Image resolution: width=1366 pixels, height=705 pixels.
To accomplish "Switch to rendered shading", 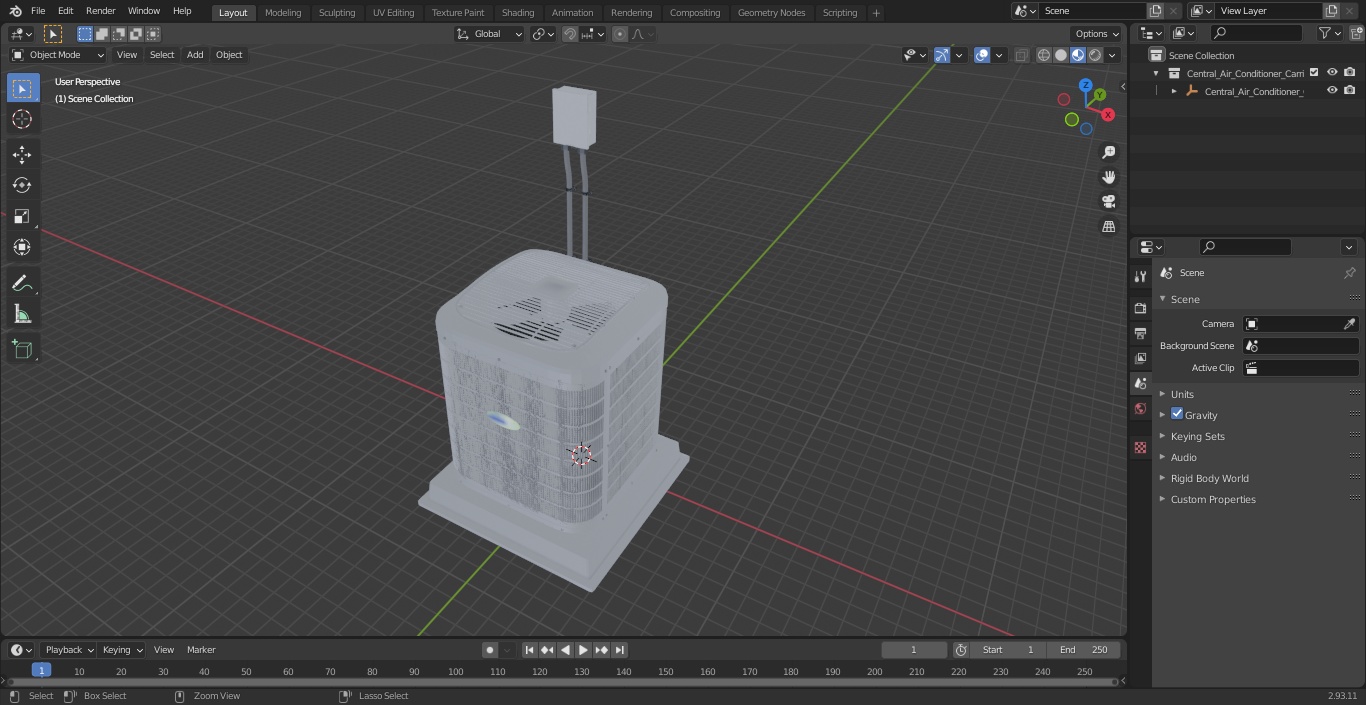I will click(1096, 55).
